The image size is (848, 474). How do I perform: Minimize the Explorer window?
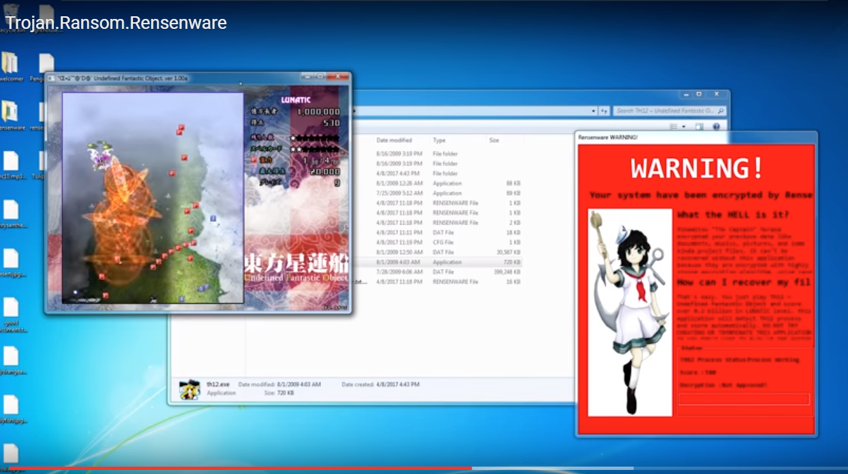tap(686, 94)
